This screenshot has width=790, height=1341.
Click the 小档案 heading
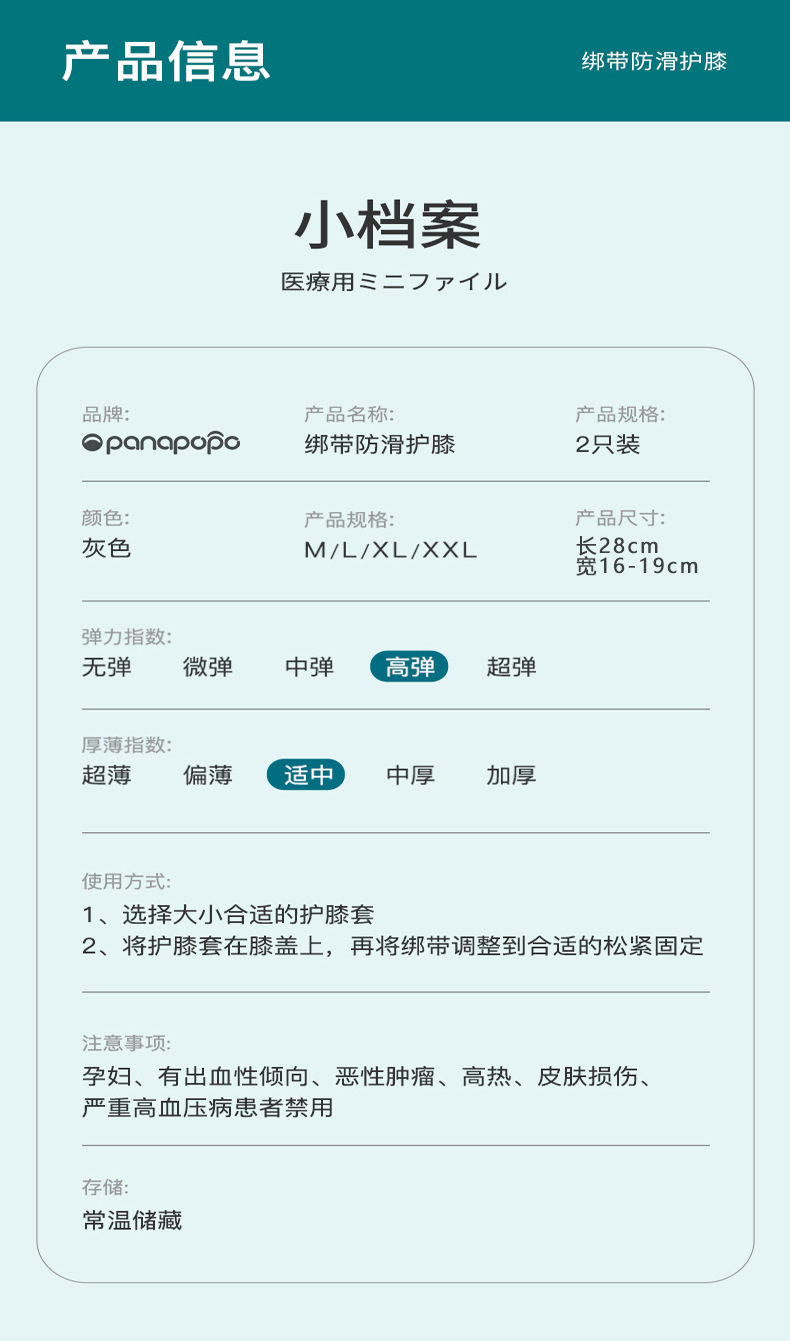[x=388, y=226]
